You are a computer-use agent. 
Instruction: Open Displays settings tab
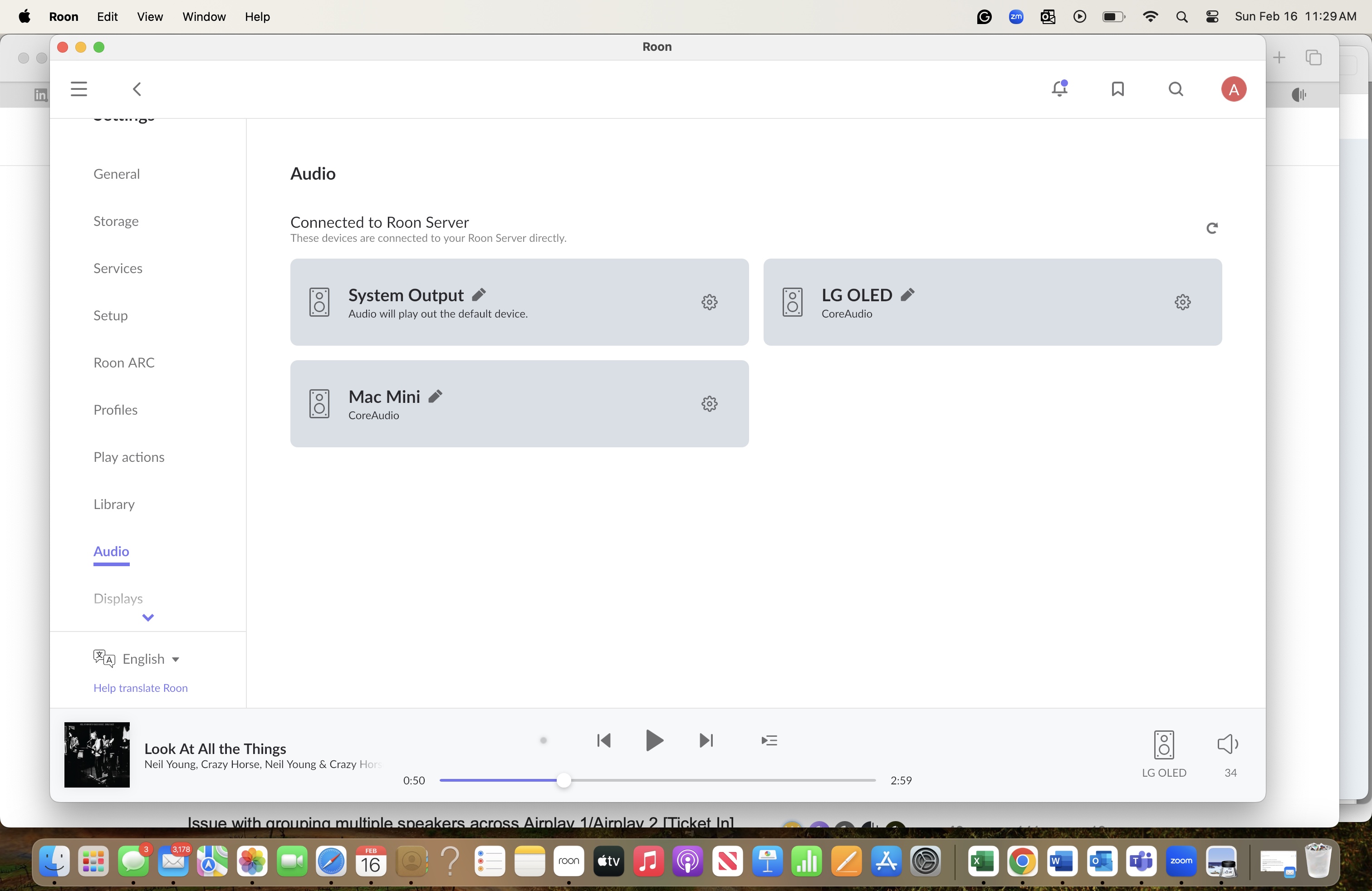point(118,598)
